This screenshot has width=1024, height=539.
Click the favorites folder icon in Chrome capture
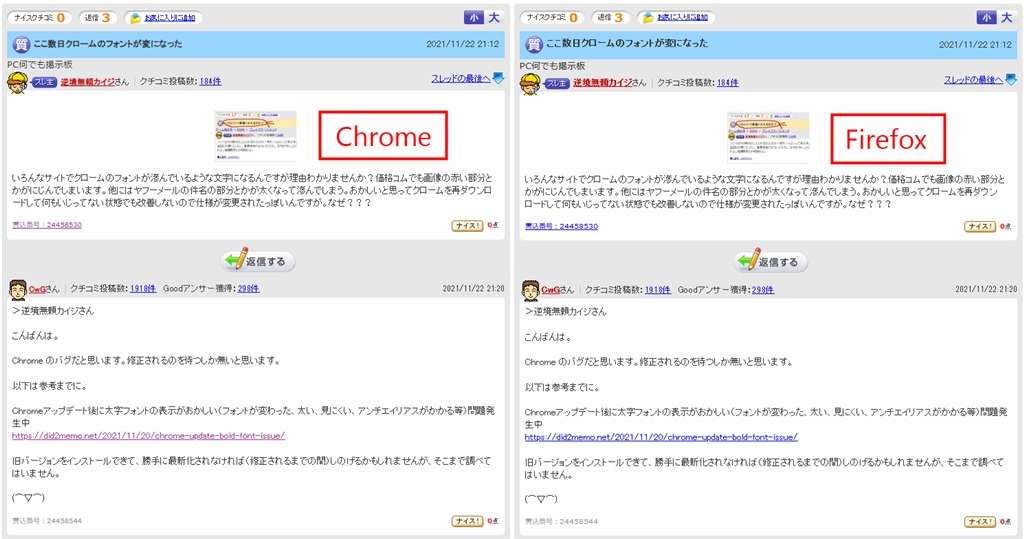tap(136, 18)
